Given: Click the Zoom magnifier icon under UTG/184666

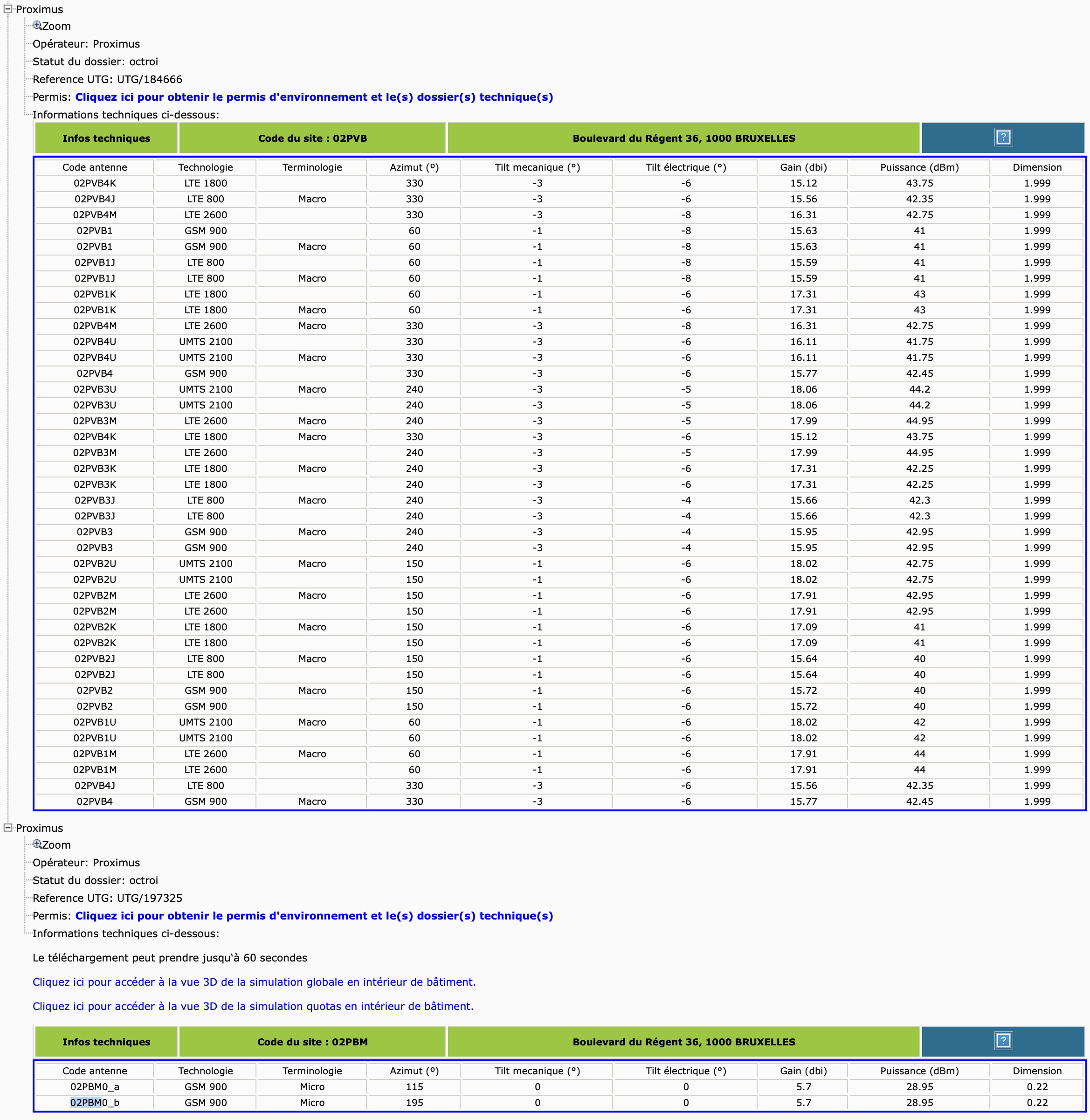Looking at the screenshot, I should [37, 26].
